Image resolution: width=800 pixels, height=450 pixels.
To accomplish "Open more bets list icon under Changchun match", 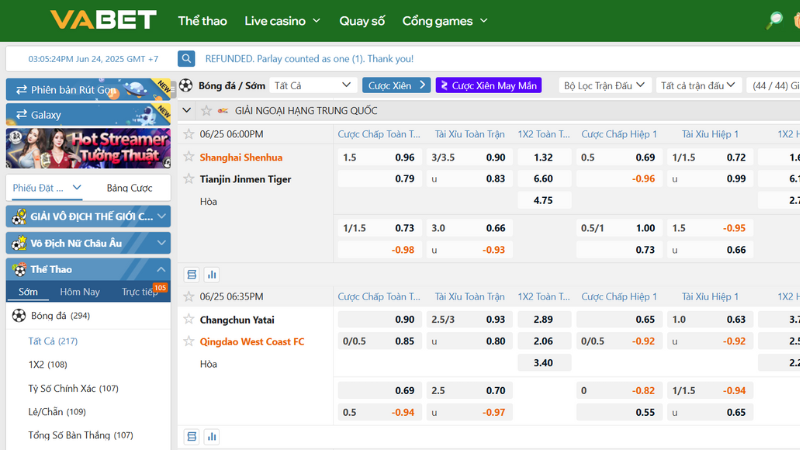I will pyautogui.click(x=192, y=437).
